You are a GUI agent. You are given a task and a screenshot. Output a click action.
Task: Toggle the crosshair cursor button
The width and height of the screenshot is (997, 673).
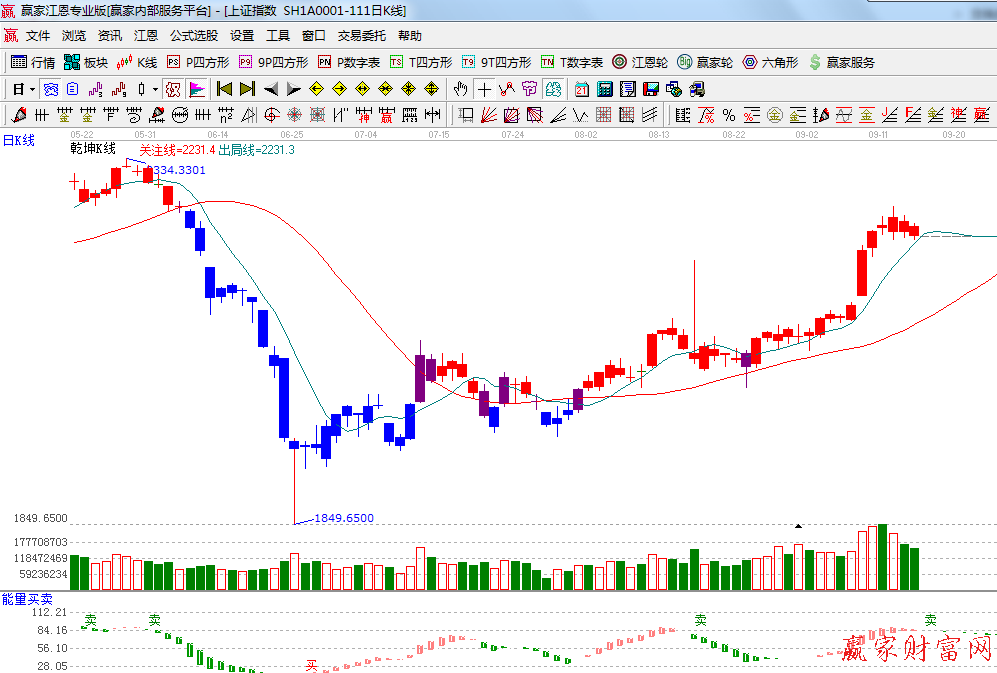click(484, 89)
